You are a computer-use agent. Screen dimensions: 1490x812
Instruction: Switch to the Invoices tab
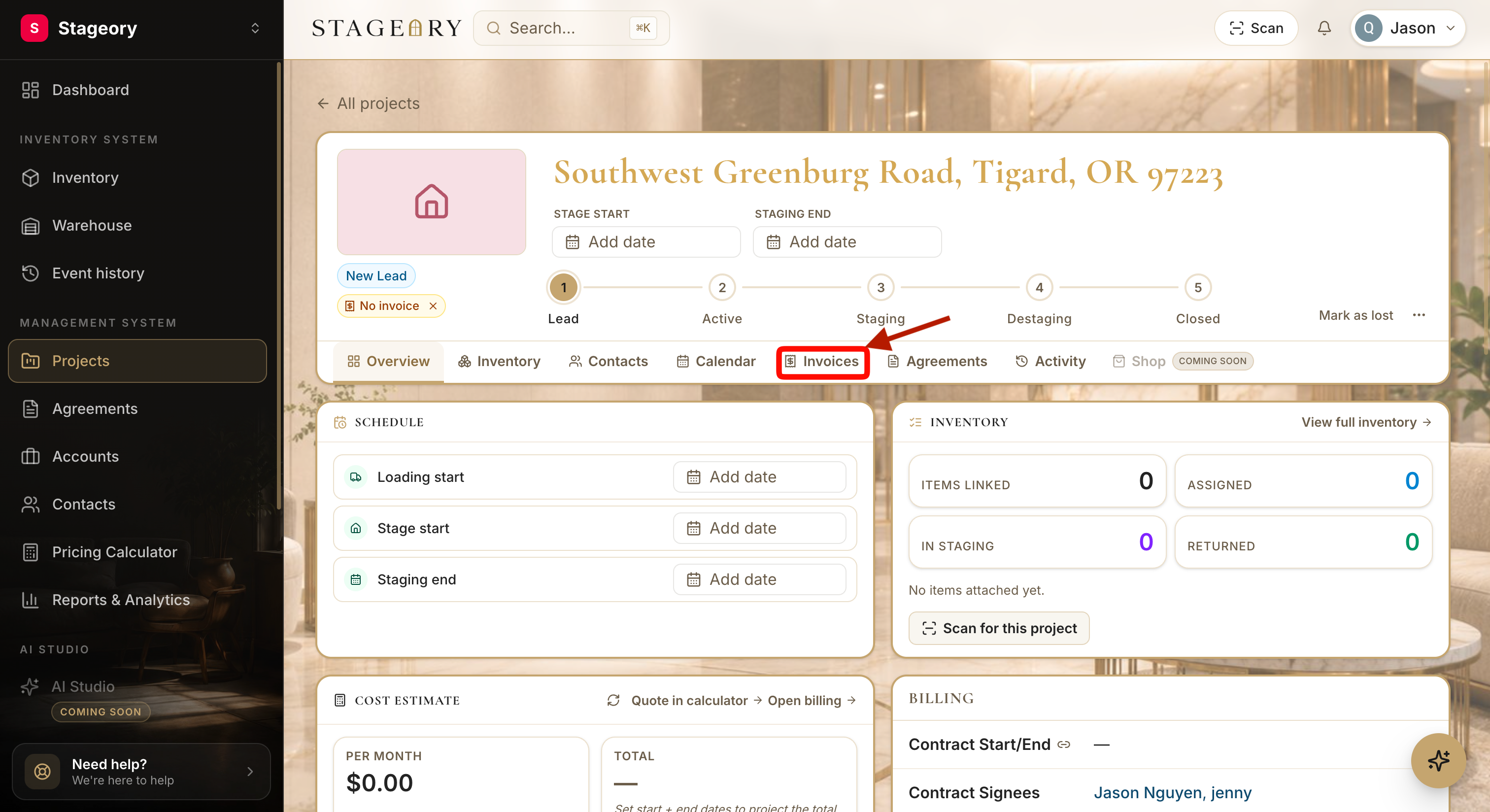pyautogui.click(x=822, y=362)
